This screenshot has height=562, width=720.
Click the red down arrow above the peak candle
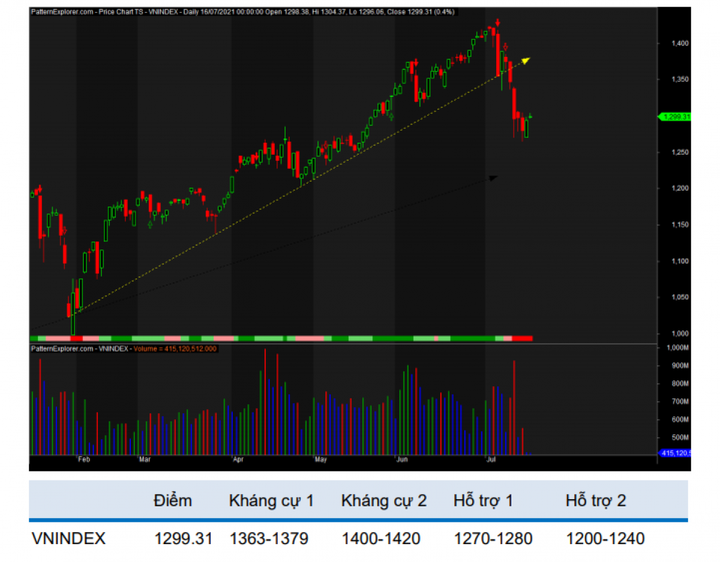coord(497,21)
